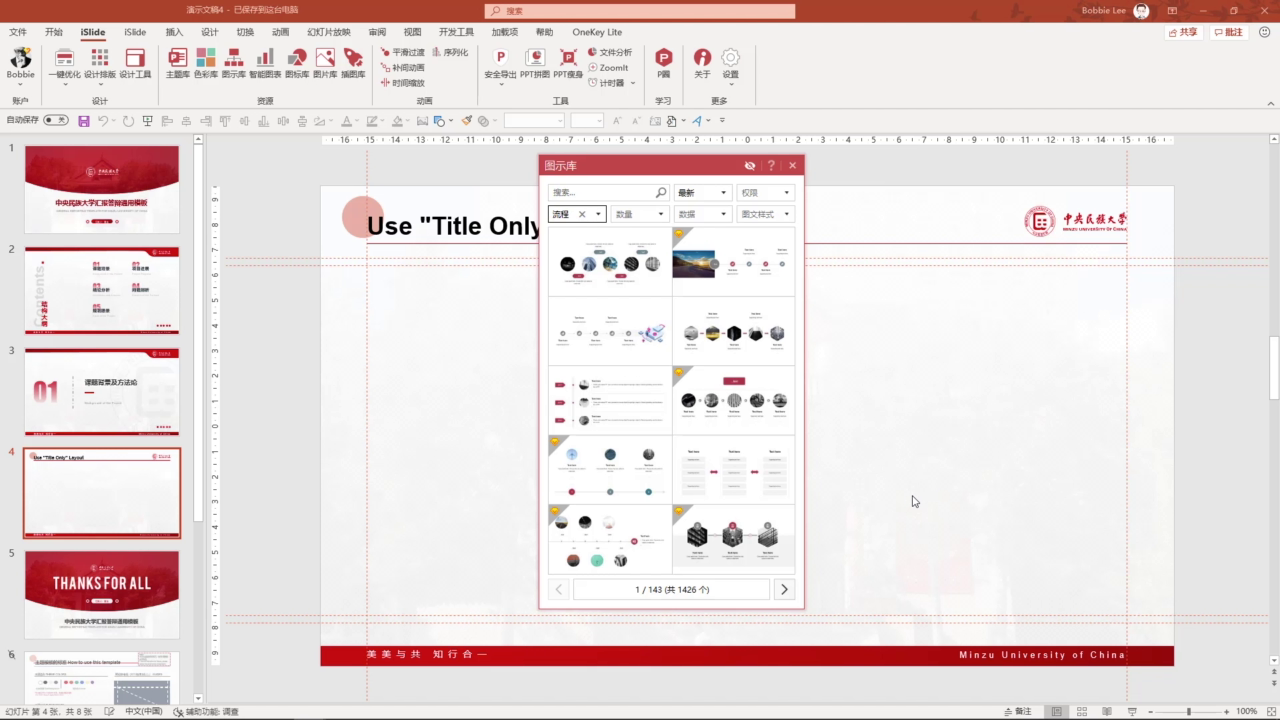
Task: Switch to the 开始 ribbon tab
Action: pyautogui.click(x=53, y=32)
